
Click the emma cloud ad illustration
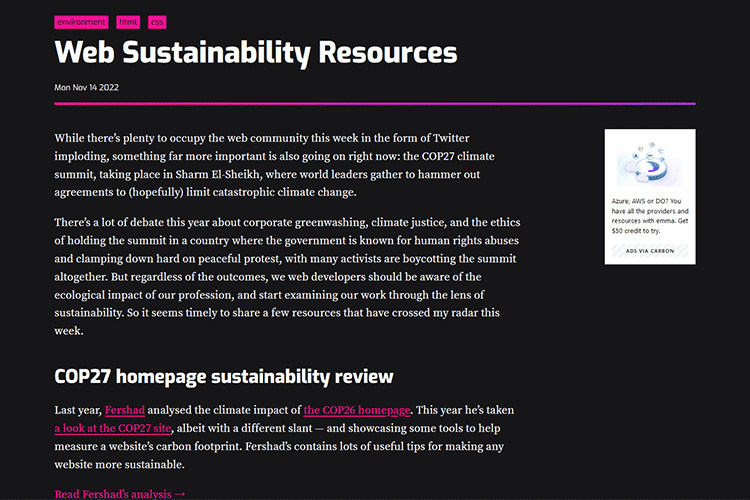coord(649,163)
